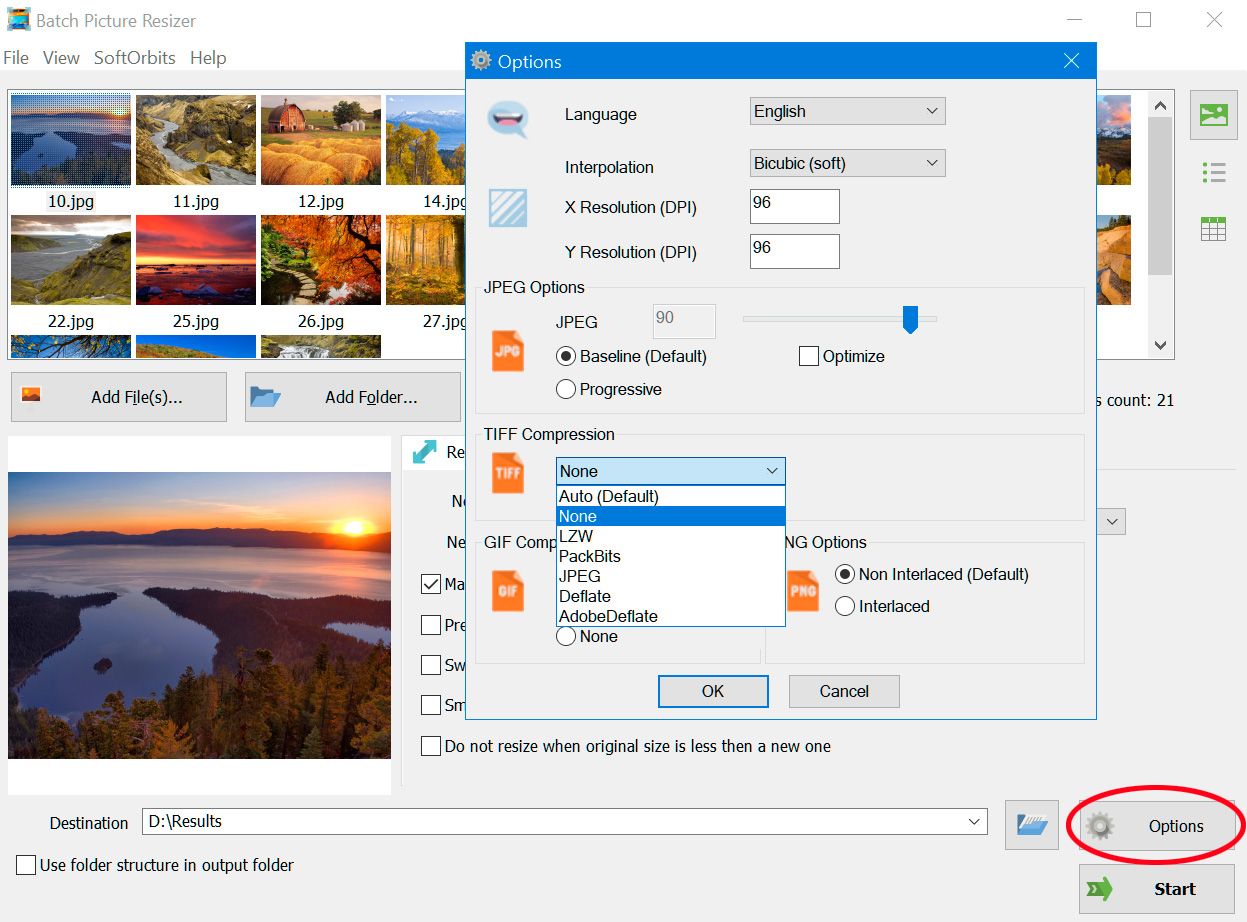Click the JPG file format icon

coord(508,352)
